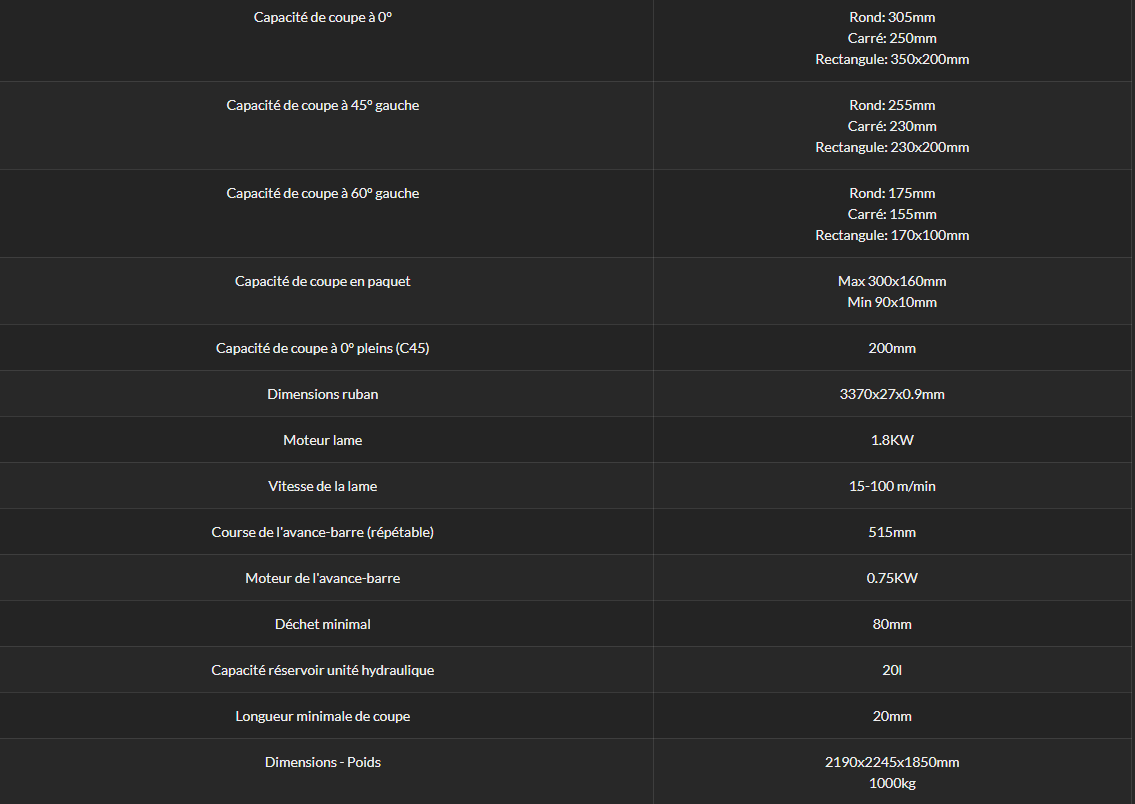Click 'Capacité de coupe à 0° pleins (C45)' row

[x=566, y=348]
